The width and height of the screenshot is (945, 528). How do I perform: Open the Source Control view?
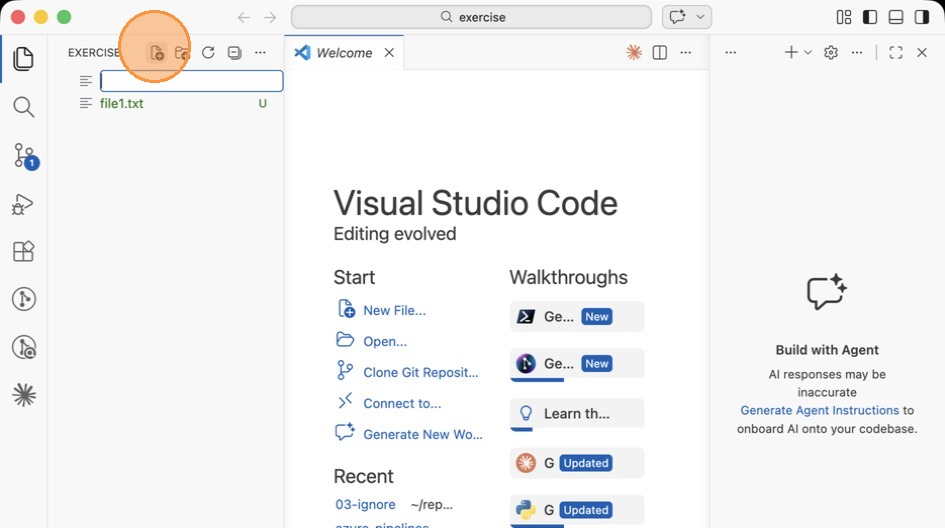pyautogui.click(x=23, y=155)
